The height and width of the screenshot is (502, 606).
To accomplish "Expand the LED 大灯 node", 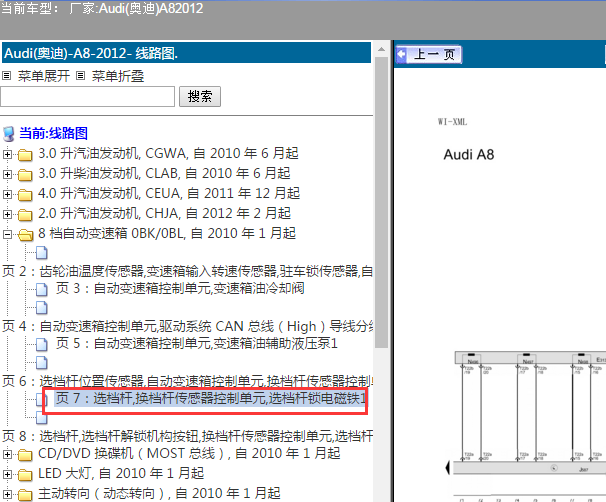I will 7,475.
